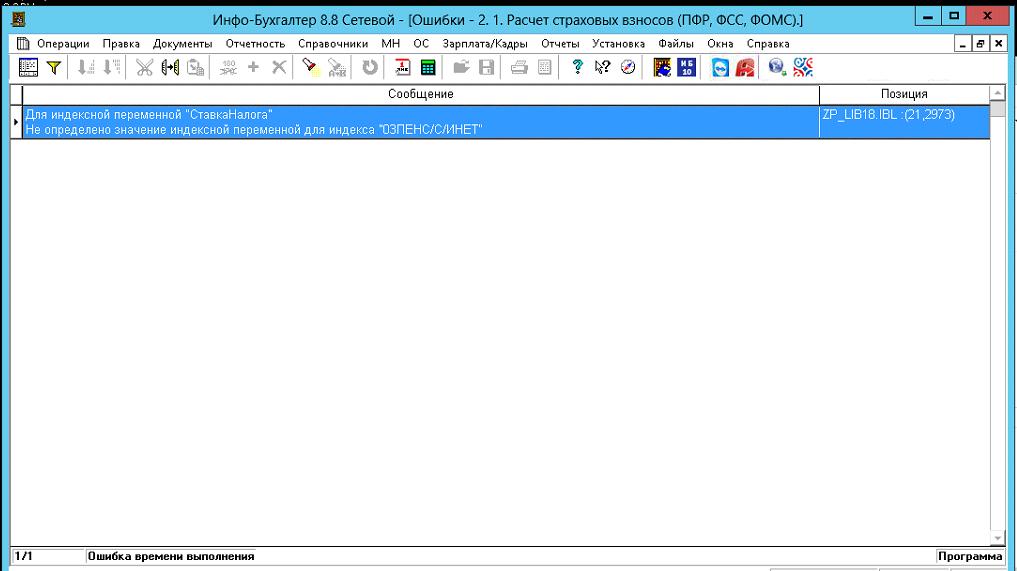
Task: Open the Файлы menu
Action: click(676, 43)
